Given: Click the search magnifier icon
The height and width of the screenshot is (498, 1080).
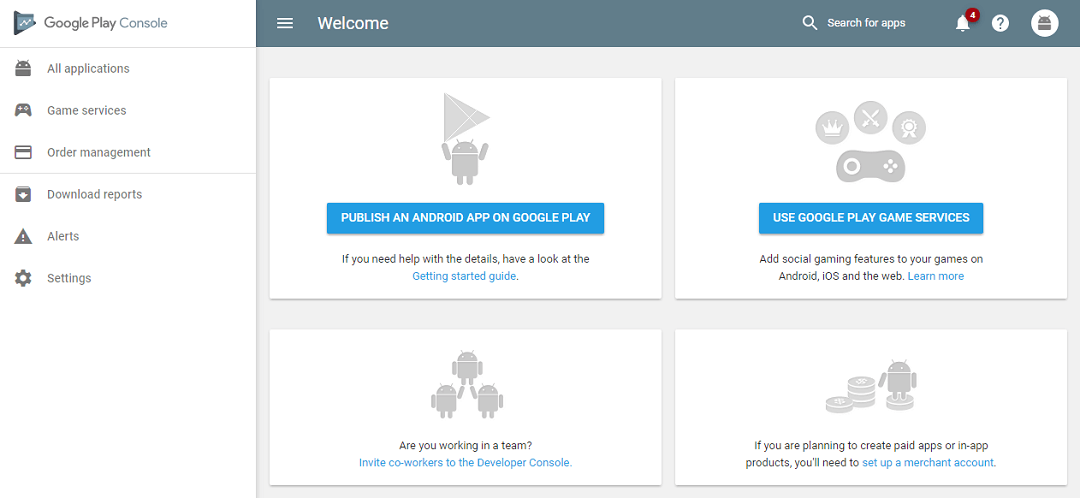Looking at the screenshot, I should click(x=810, y=23).
